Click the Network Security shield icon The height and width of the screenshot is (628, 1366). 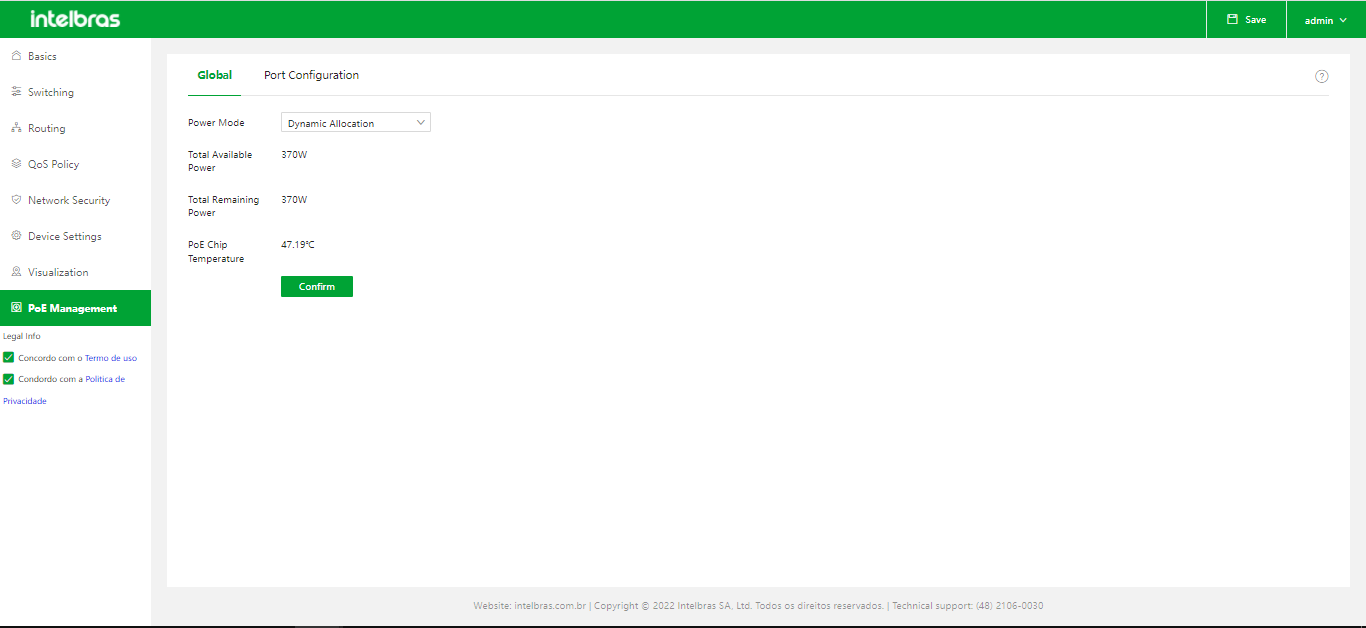pyautogui.click(x=16, y=200)
